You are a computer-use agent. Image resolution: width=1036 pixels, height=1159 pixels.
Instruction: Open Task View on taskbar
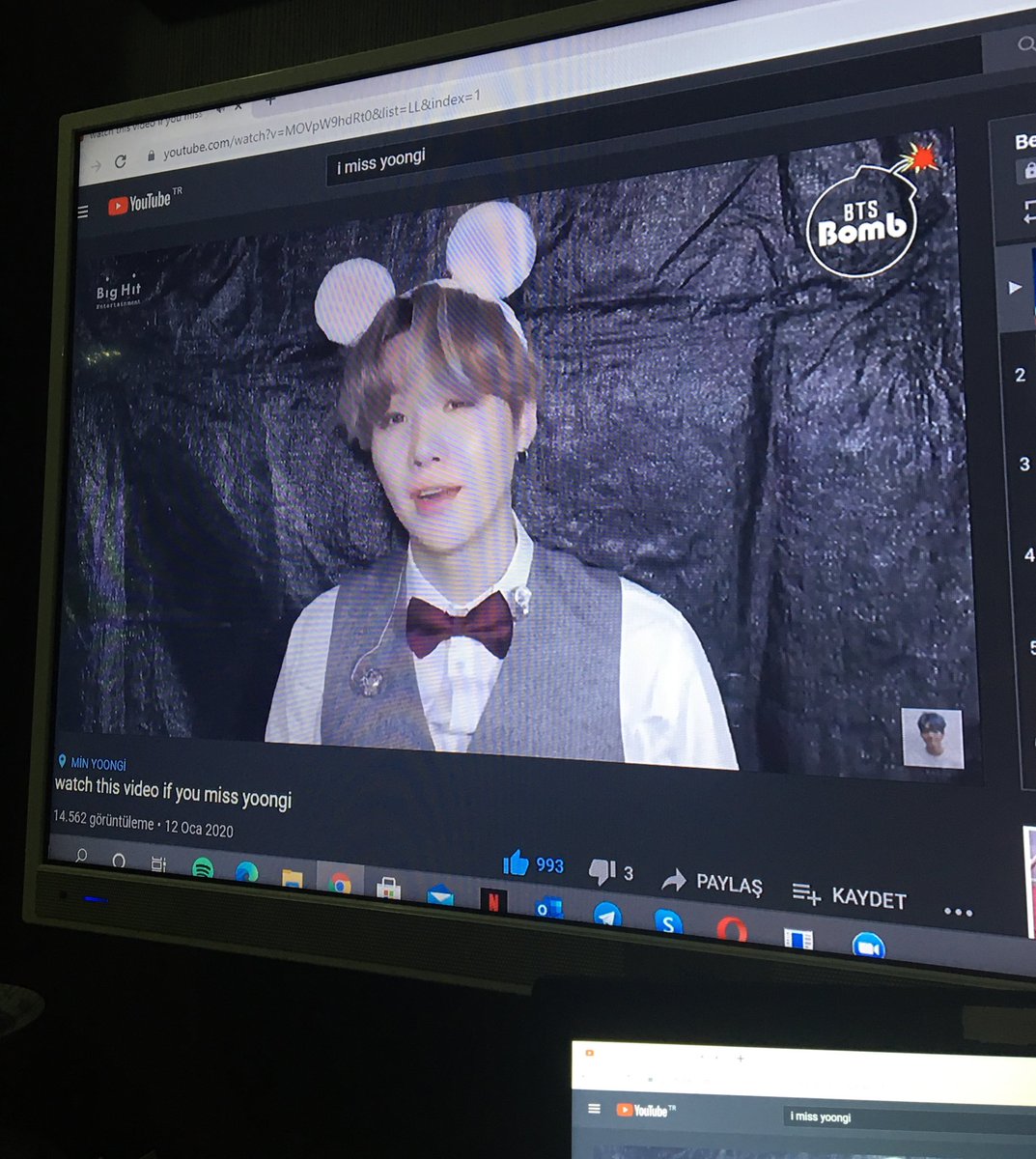pos(158,862)
